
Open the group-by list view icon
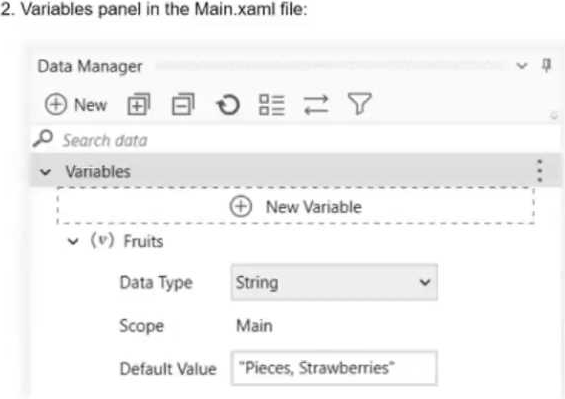coord(272,105)
